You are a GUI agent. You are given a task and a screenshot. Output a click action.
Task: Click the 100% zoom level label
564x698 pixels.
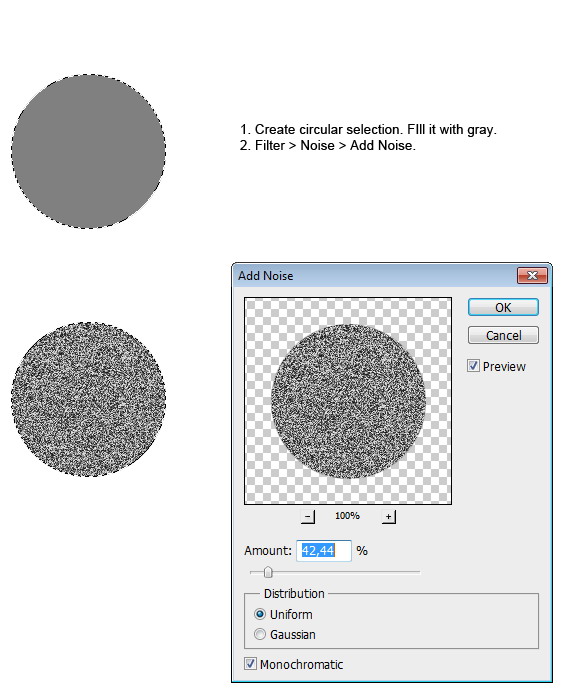(347, 515)
